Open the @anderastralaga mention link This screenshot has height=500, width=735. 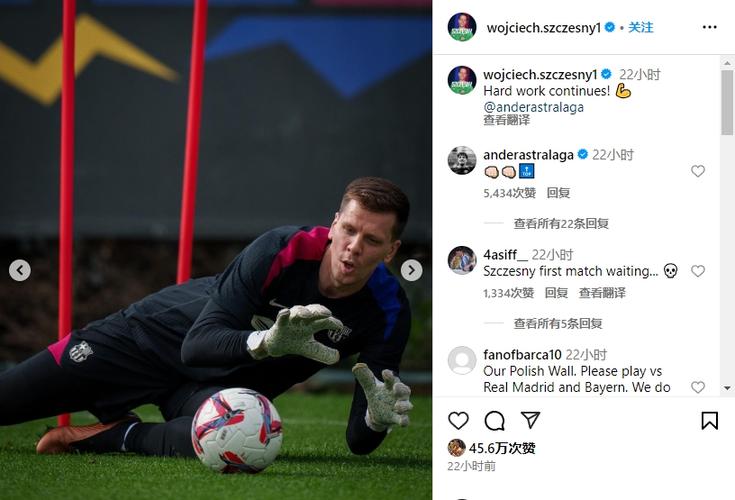tap(533, 107)
